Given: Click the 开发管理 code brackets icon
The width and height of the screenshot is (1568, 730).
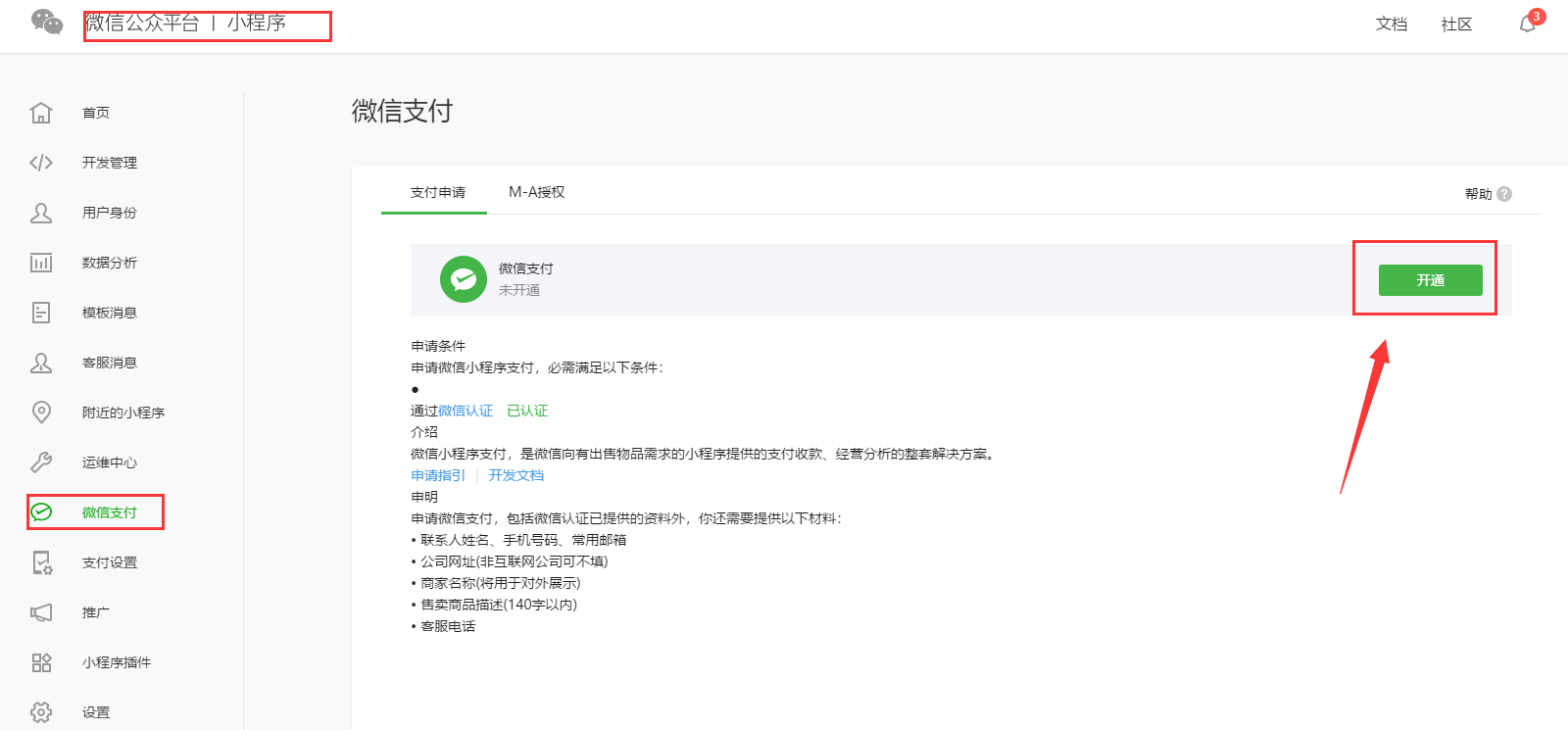Looking at the screenshot, I should 41,163.
